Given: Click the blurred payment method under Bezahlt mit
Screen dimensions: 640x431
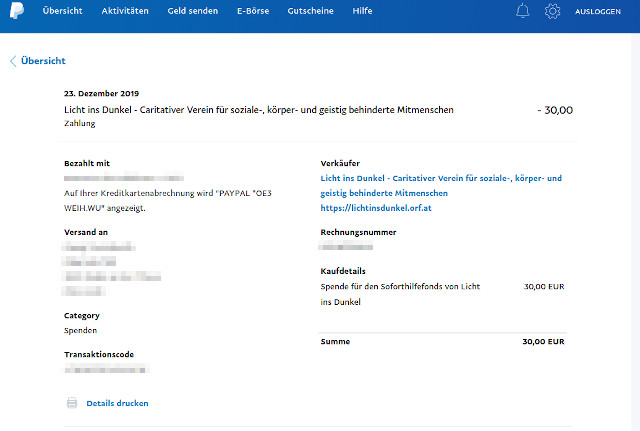Looking at the screenshot, I should coord(124,178).
